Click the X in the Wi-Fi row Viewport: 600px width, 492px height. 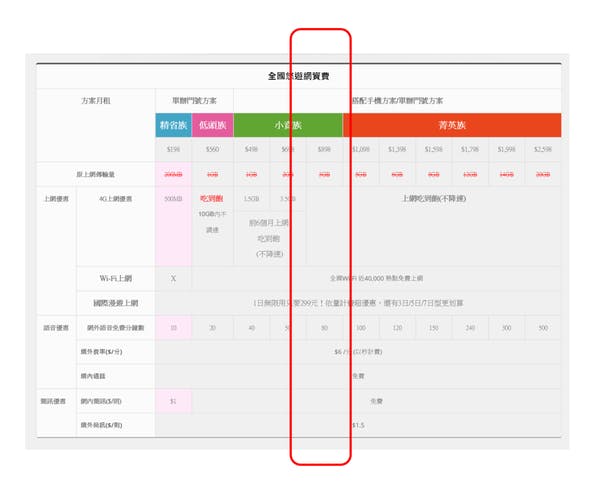pos(173,279)
